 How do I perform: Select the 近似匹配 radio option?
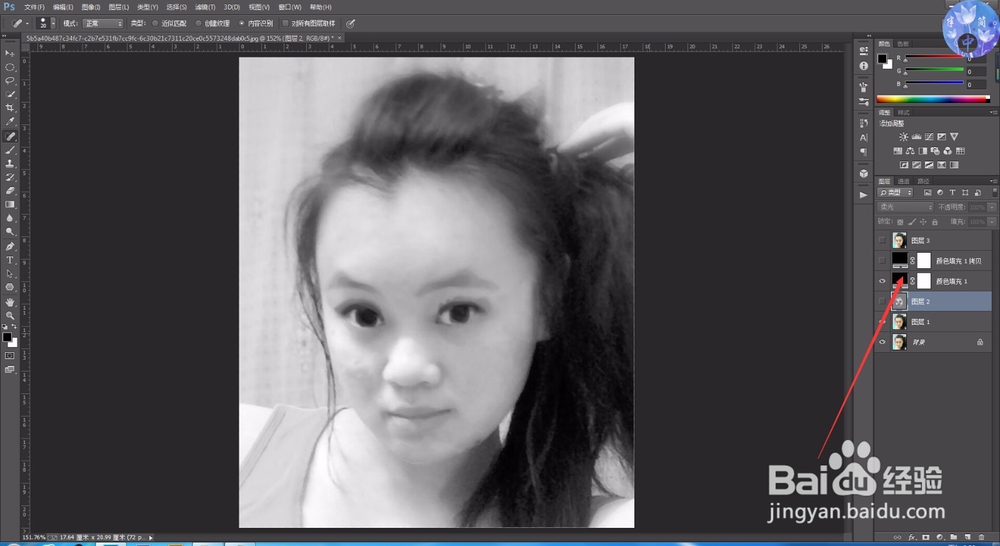tap(155, 24)
